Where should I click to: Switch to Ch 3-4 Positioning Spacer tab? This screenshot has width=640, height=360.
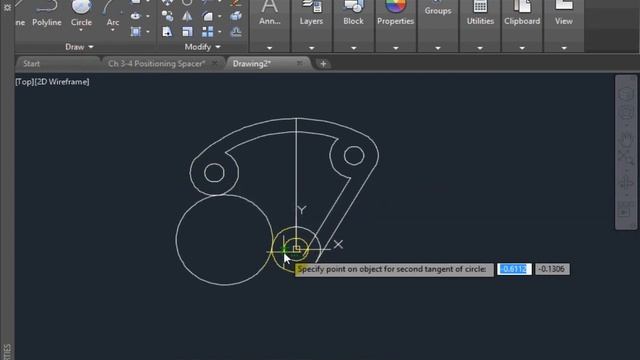point(156,64)
